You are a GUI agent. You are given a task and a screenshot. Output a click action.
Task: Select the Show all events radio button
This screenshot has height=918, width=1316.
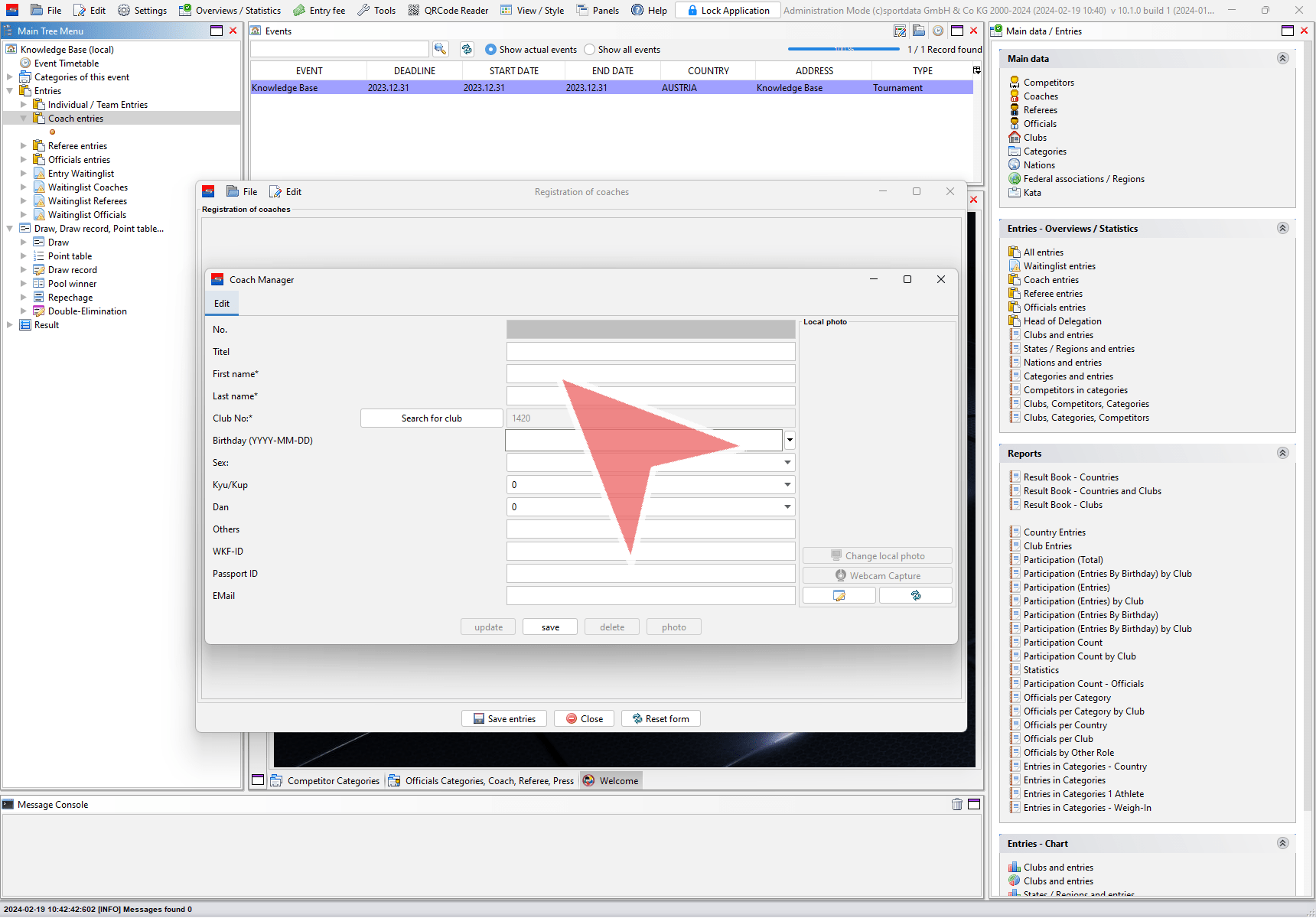pyautogui.click(x=589, y=50)
